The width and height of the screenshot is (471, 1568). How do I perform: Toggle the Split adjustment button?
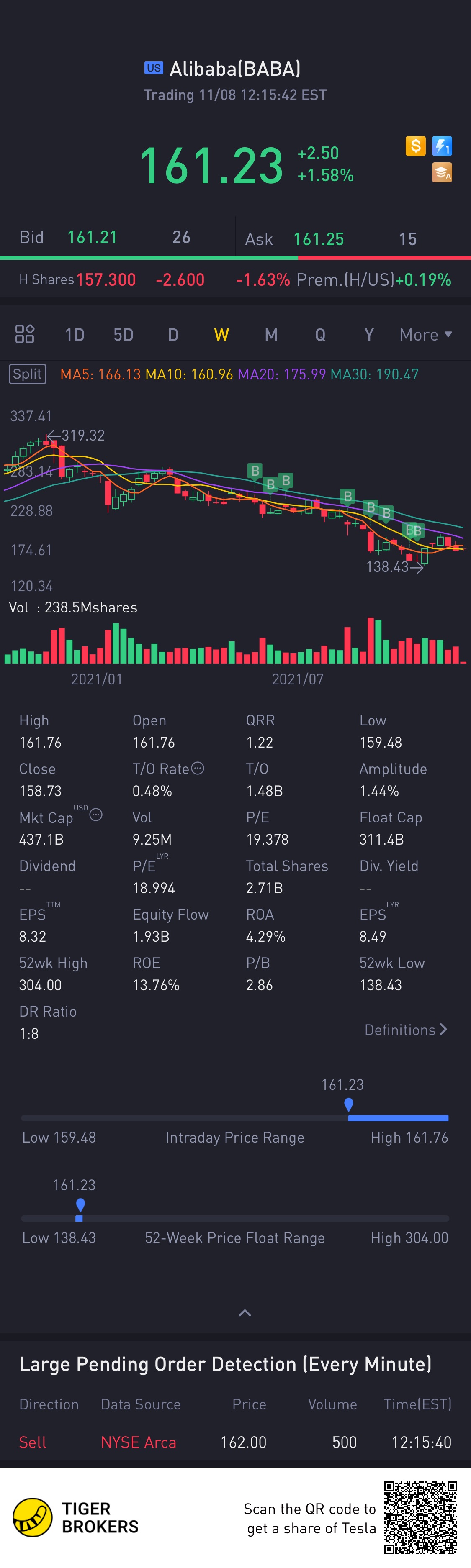[x=27, y=374]
